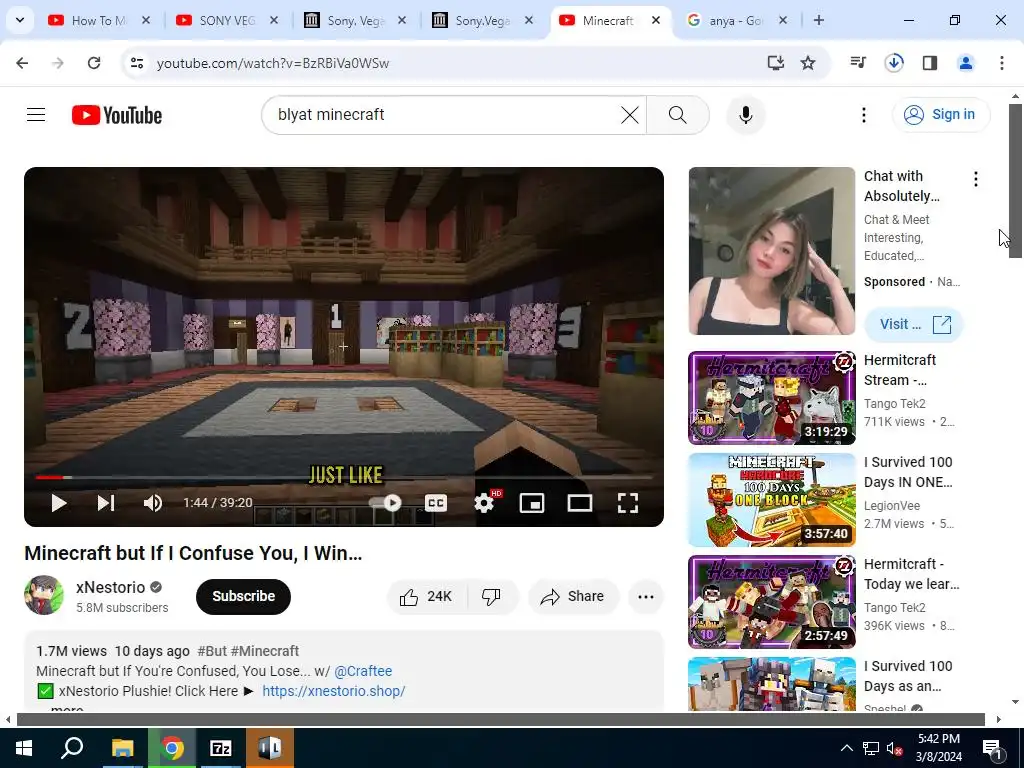Open Chrome downloads icon
Viewport: 1024px width, 768px height.
tap(894, 63)
